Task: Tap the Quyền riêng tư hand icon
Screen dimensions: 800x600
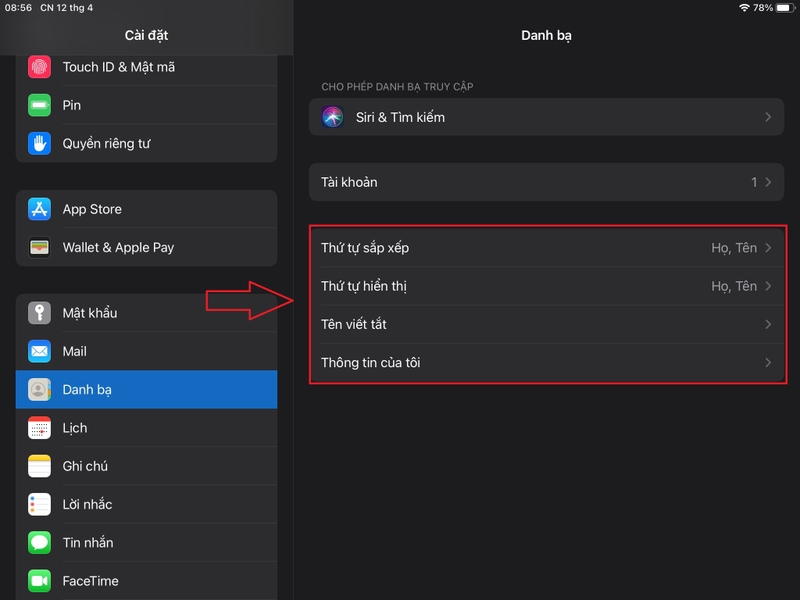Action: tap(39, 143)
